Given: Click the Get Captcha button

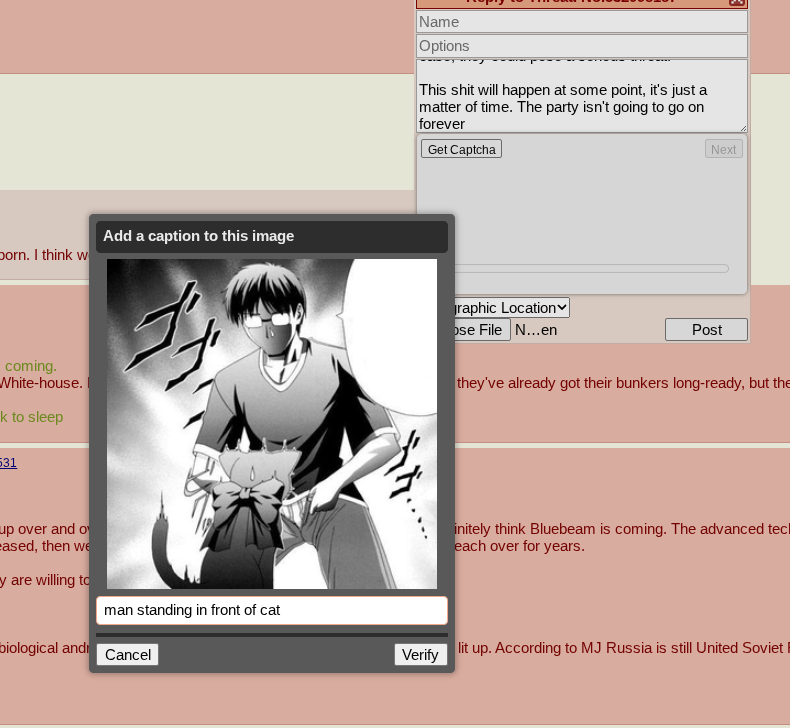Looking at the screenshot, I should point(462,149).
